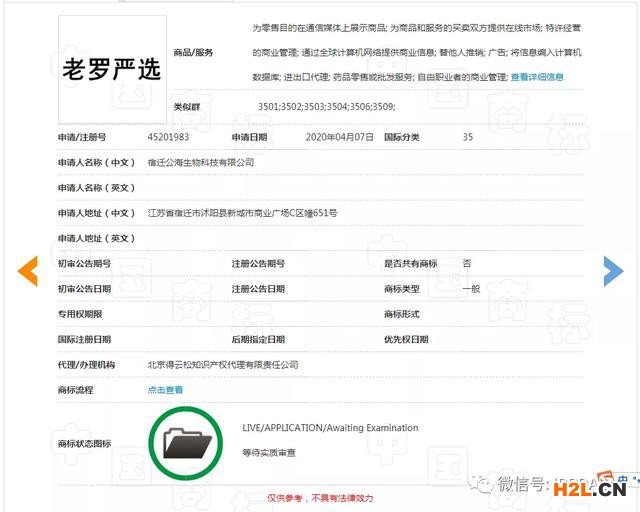The width and height of the screenshot is (640, 512).
Task: Open the 点击查看 trademark process link
Action: (165, 390)
